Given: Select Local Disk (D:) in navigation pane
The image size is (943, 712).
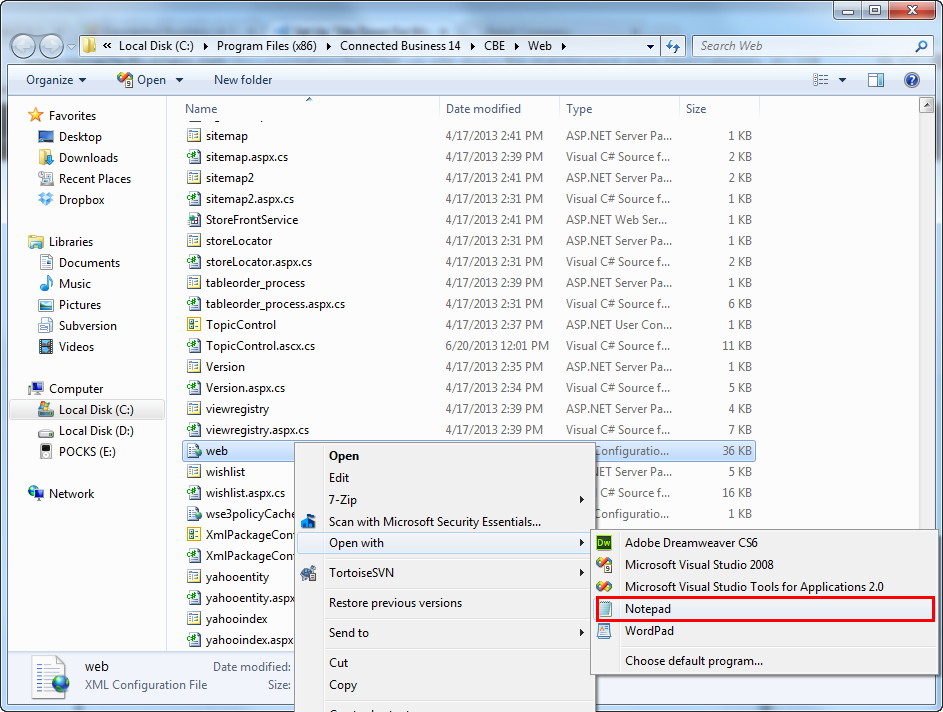Looking at the screenshot, I should pyautogui.click(x=96, y=431).
